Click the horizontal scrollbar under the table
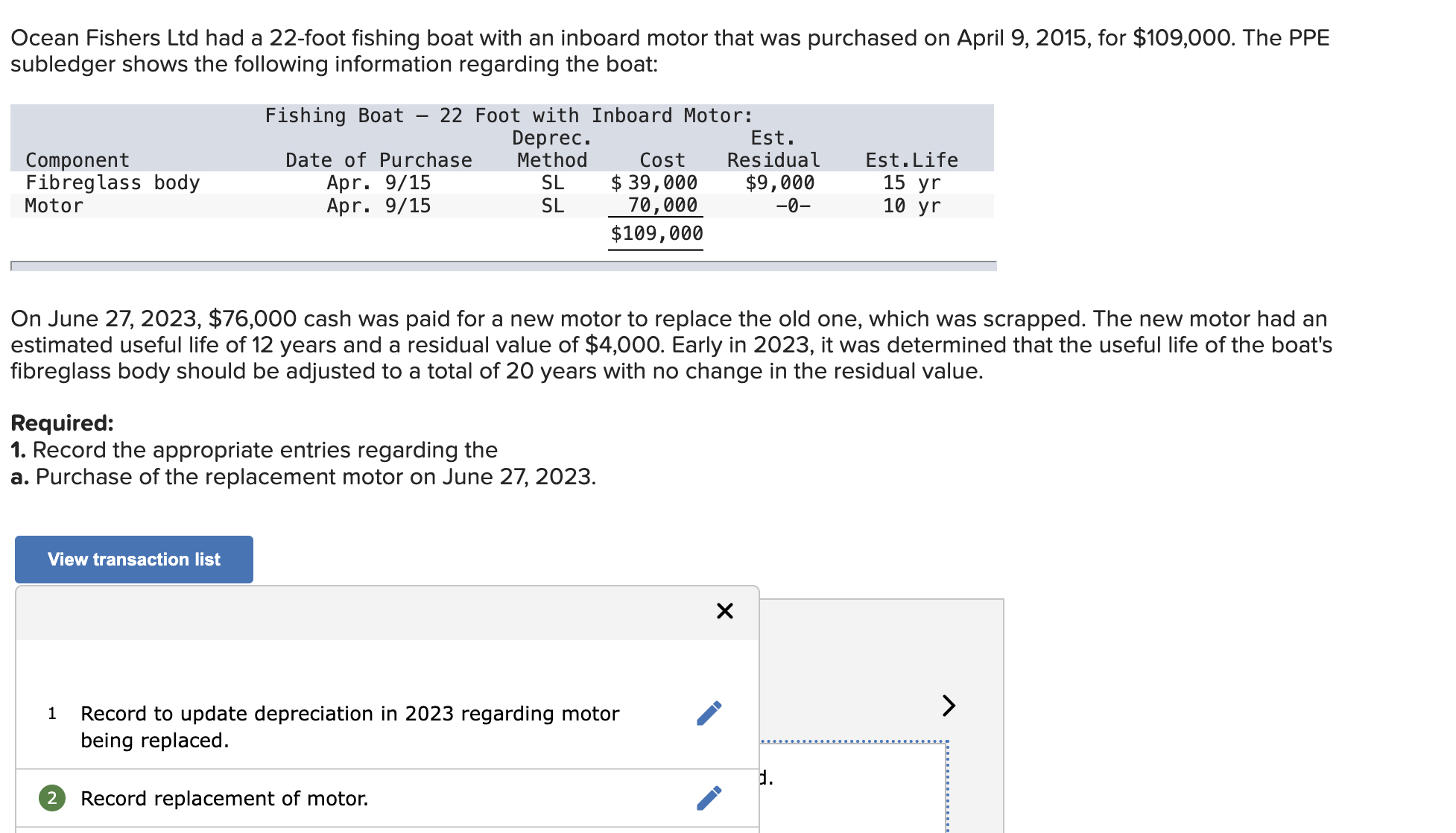1456x833 pixels. coord(503,266)
